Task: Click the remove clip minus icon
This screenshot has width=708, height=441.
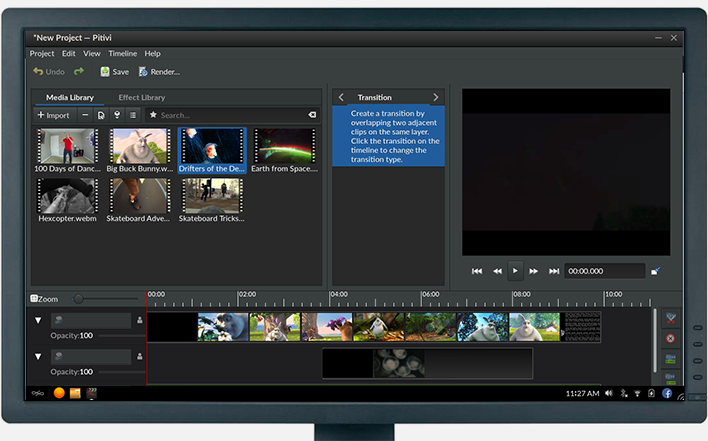Action: tap(85, 115)
